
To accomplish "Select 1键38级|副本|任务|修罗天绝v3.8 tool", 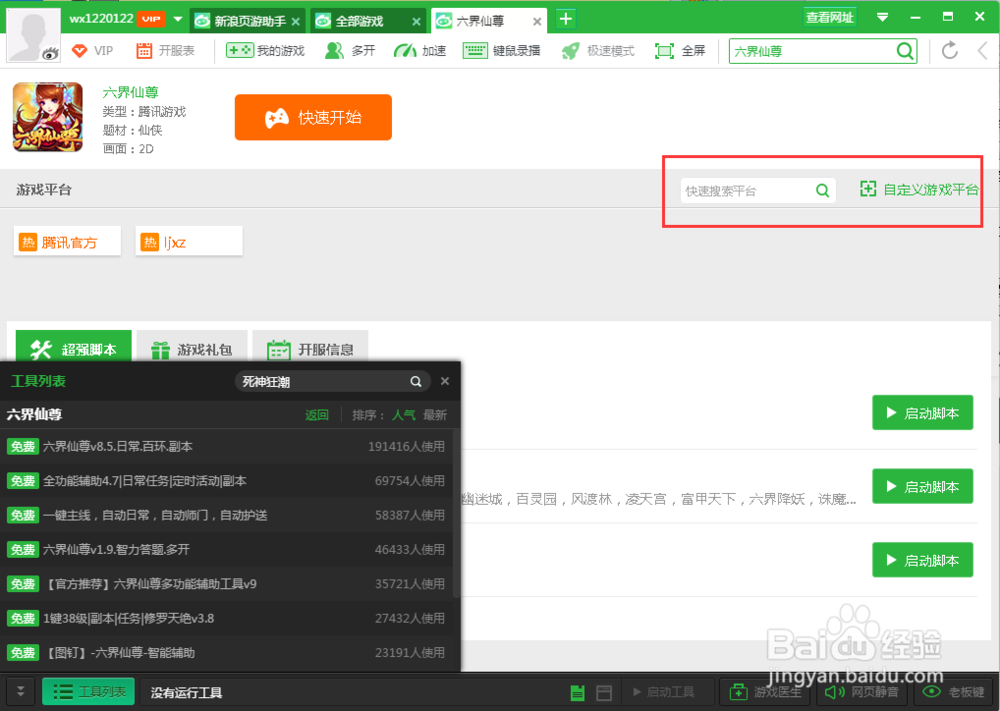I will [226, 619].
